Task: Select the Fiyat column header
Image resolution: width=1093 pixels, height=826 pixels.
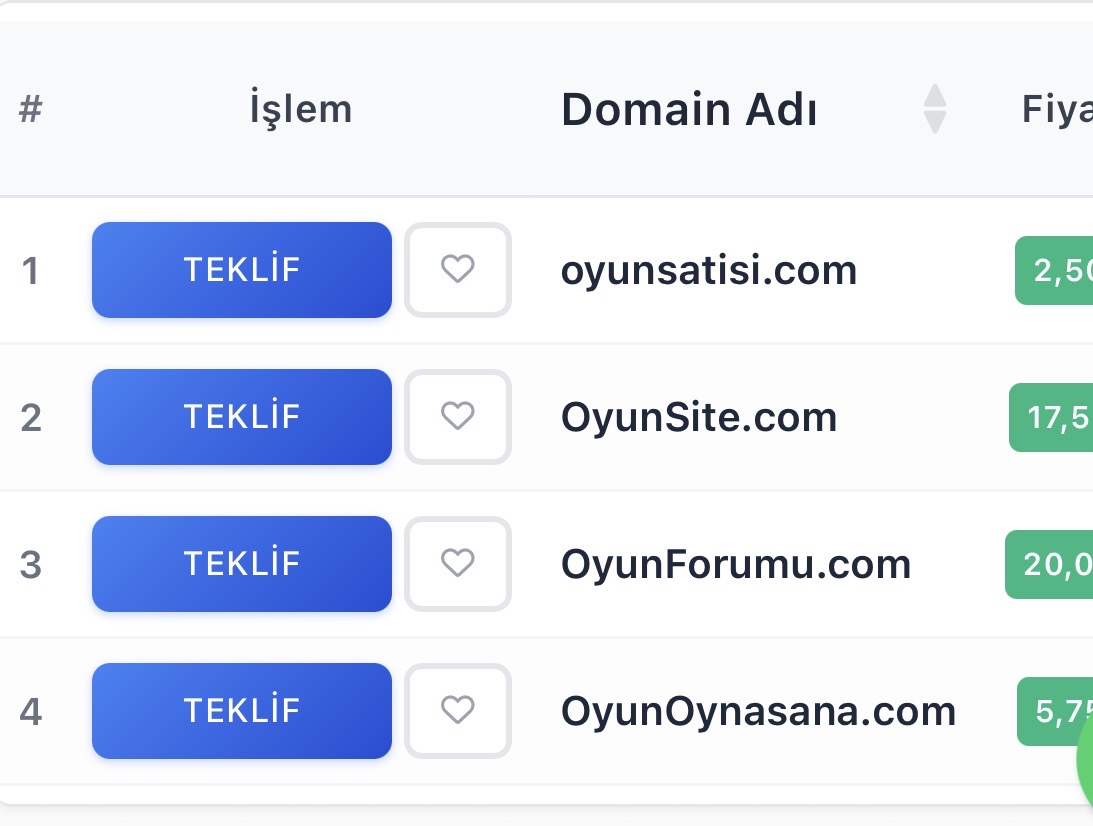Action: point(1057,109)
